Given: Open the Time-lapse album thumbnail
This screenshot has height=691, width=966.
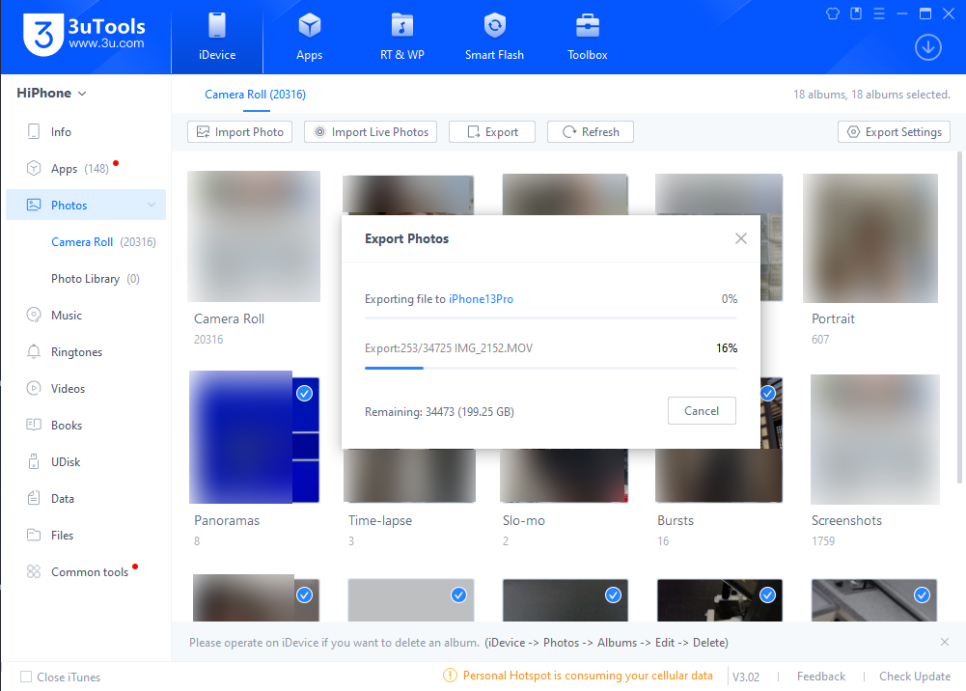Looking at the screenshot, I should click(x=409, y=475).
